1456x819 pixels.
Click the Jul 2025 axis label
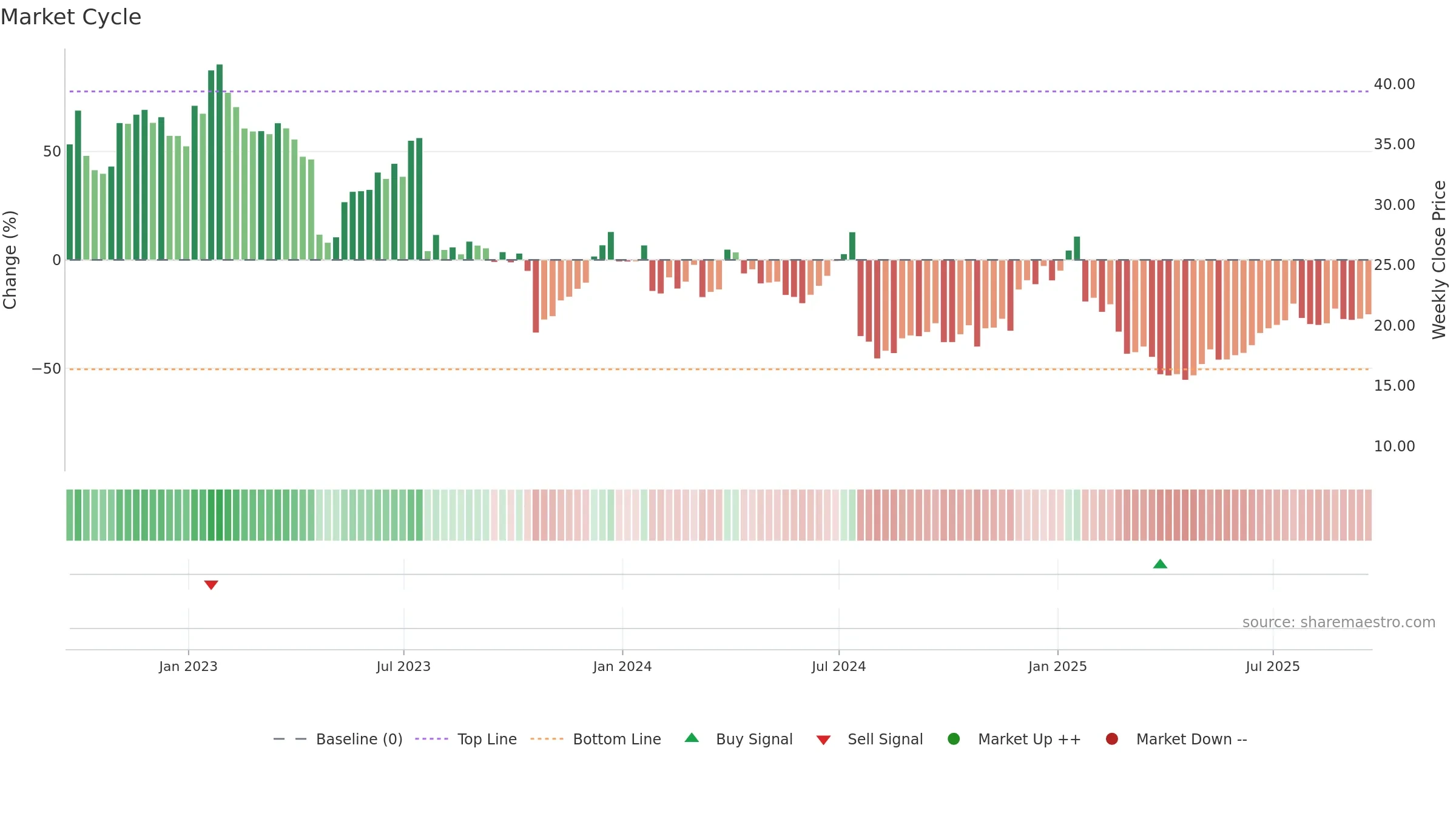tap(1273, 667)
